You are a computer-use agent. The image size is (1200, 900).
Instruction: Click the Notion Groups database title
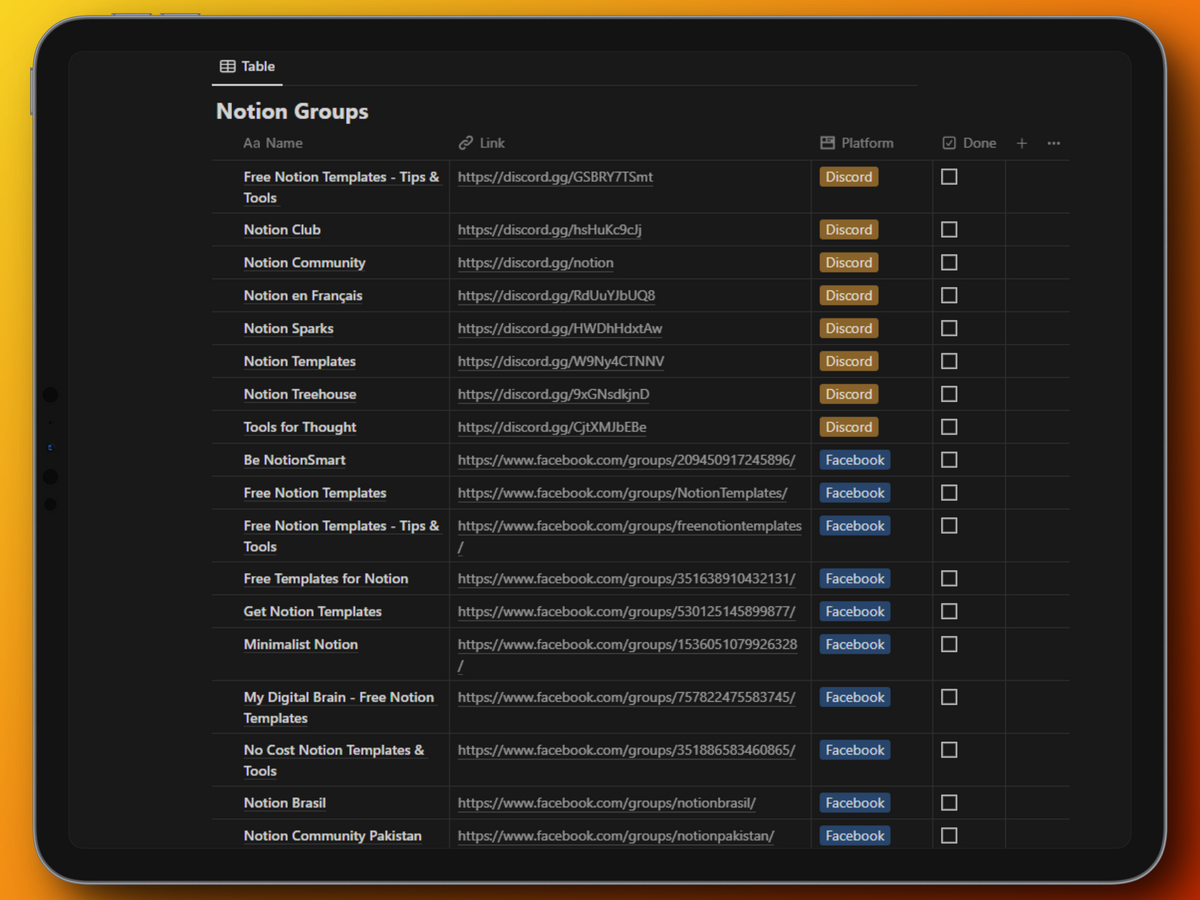(x=292, y=112)
